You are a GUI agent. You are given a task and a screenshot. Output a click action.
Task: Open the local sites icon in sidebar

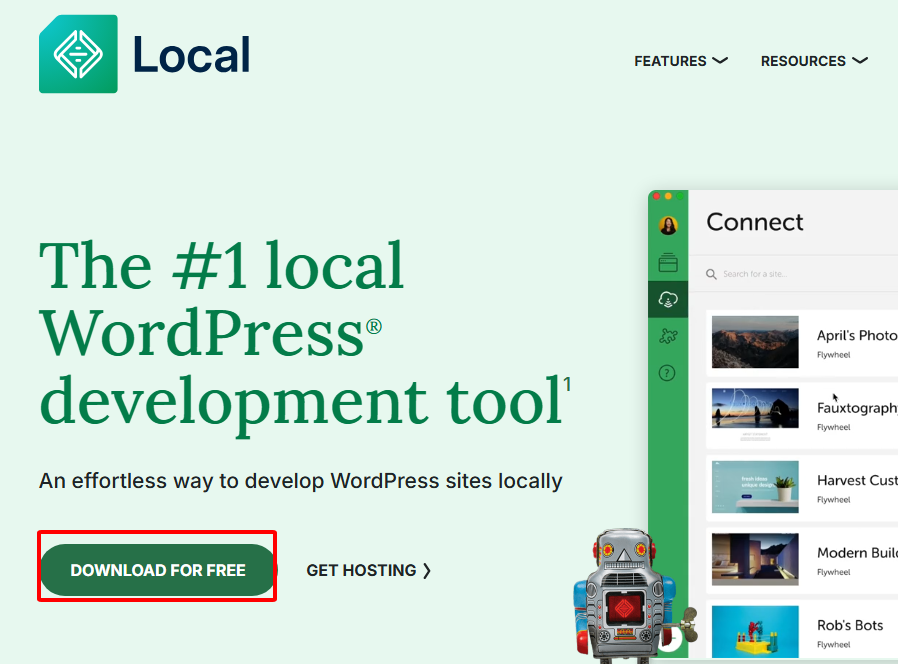point(668,262)
